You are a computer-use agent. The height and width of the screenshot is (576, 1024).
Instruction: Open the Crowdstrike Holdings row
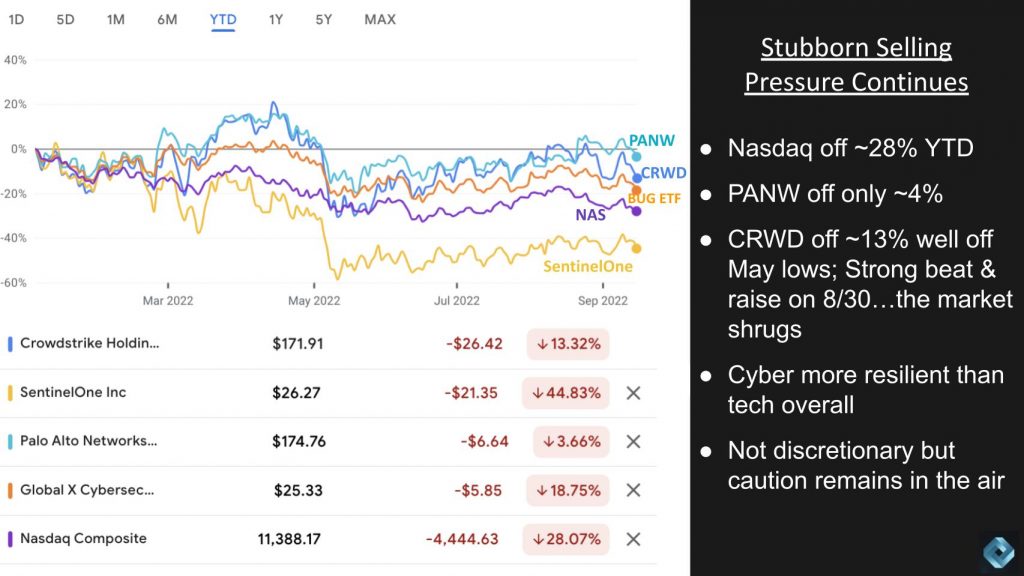pos(90,344)
